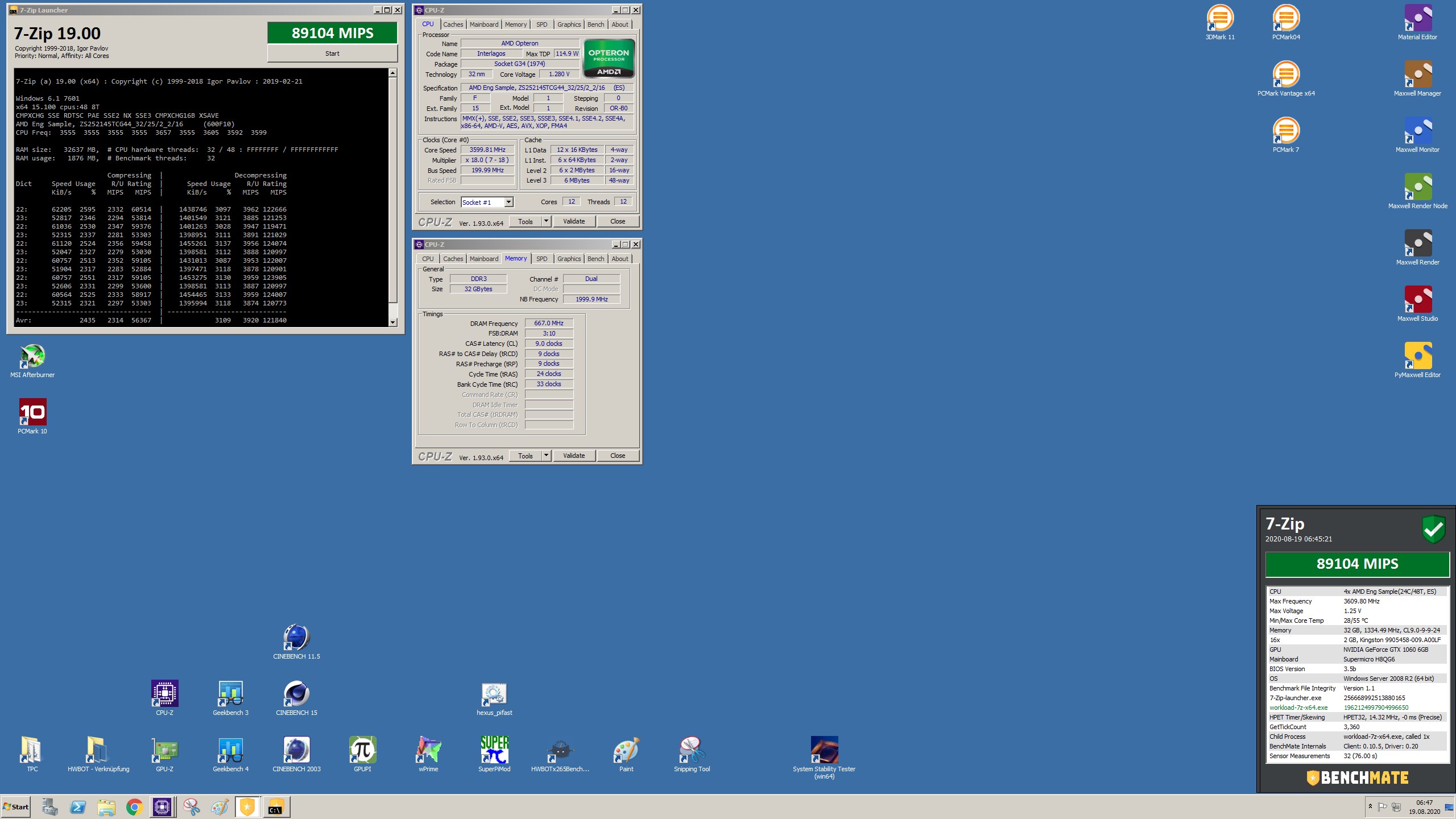This screenshot has height=819, width=1456.
Task: Switch to Caches tab in top CPU-Z window
Action: [453, 24]
